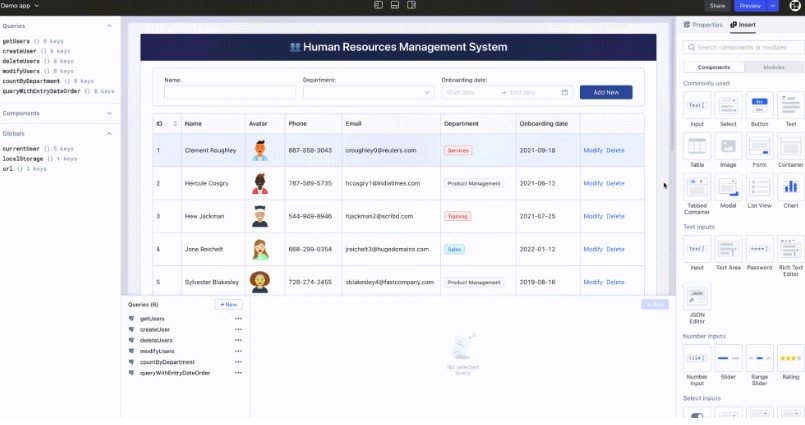This screenshot has width=805, height=425.
Task: Click Modify link for Jone Reichelt
Action: tap(593, 249)
